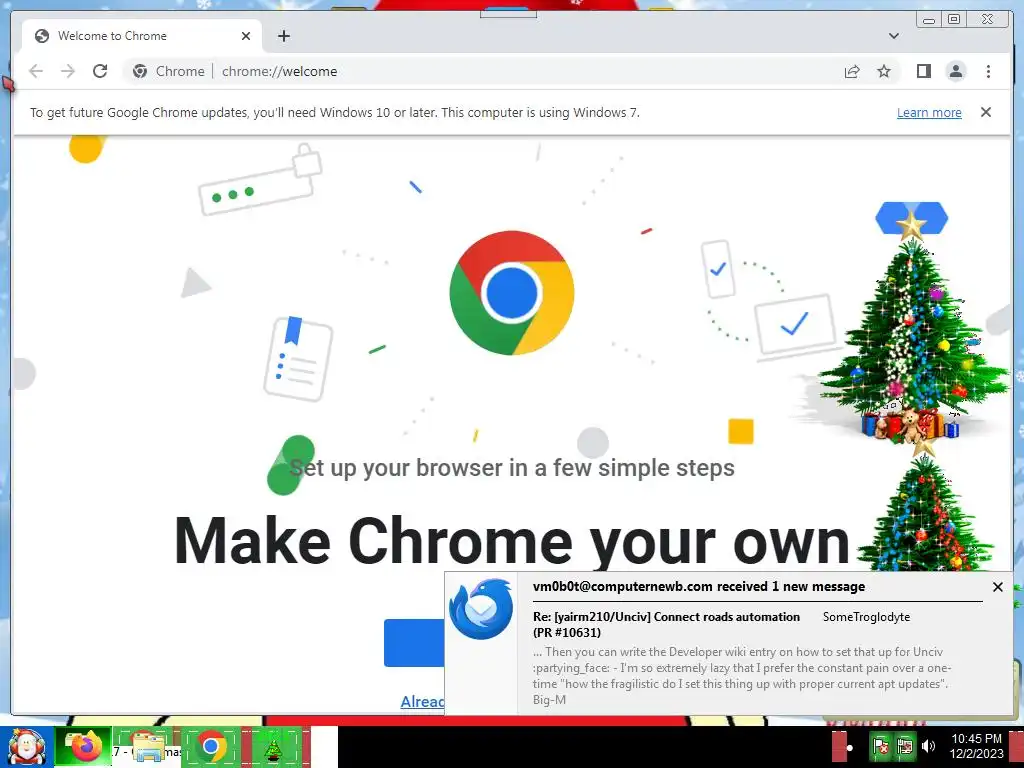Go back to the previous page
This screenshot has width=1024, height=768.
(x=36, y=71)
